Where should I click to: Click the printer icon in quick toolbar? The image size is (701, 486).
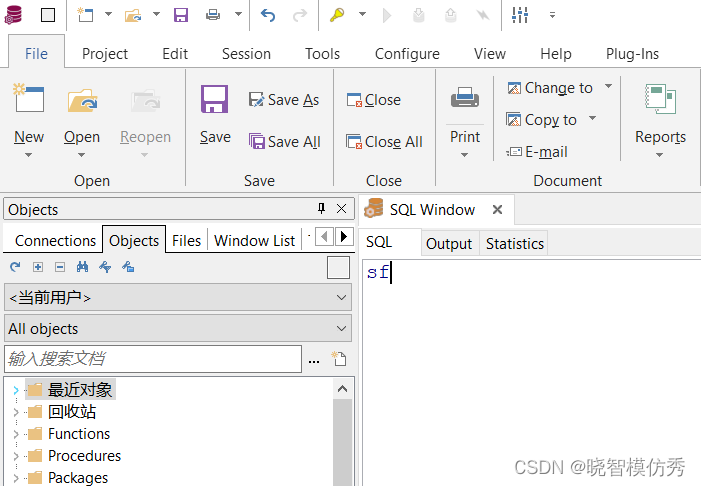[213, 15]
